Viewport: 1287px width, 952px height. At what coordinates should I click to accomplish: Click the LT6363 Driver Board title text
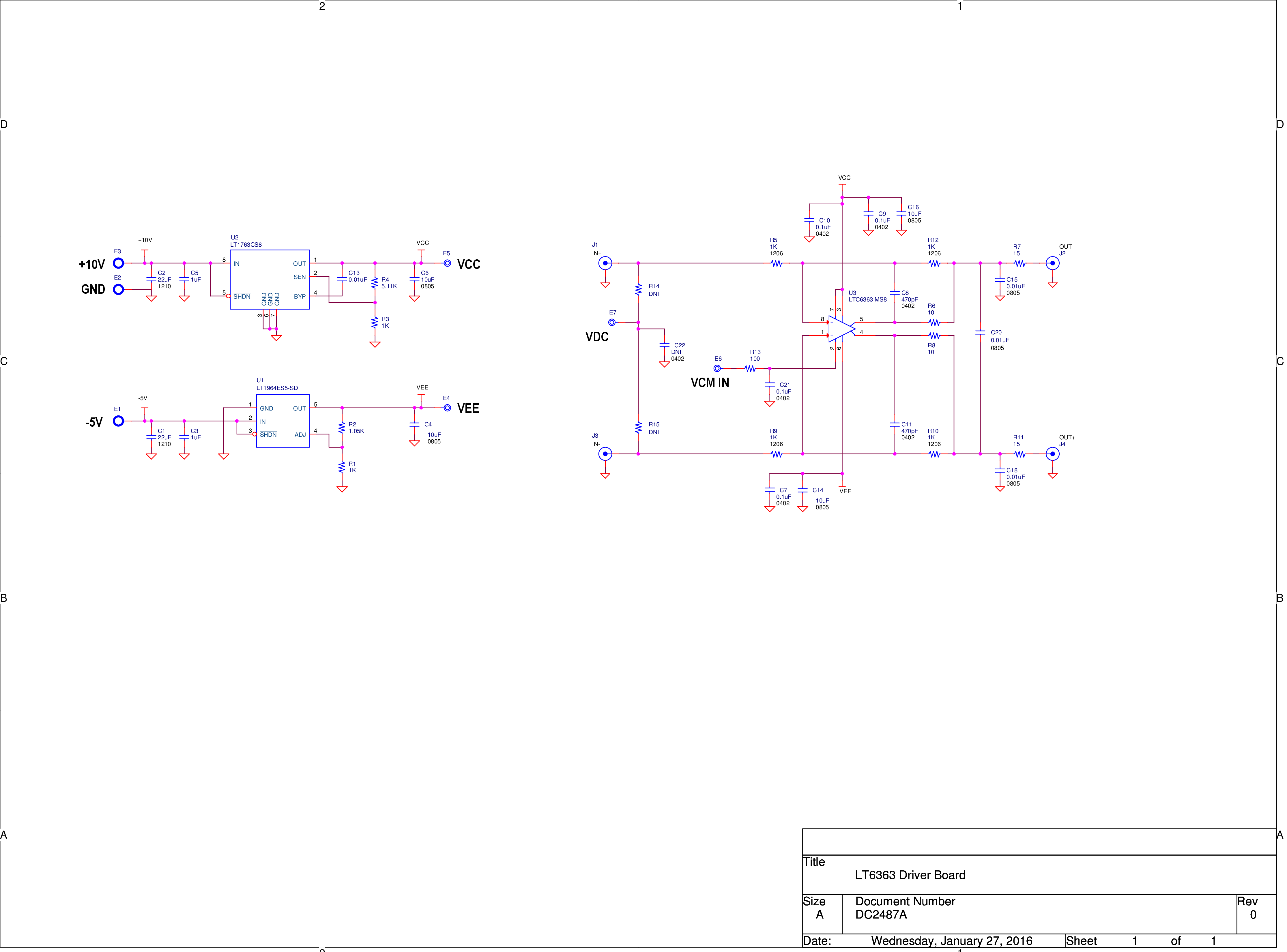pyautogui.click(x=910, y=875)
